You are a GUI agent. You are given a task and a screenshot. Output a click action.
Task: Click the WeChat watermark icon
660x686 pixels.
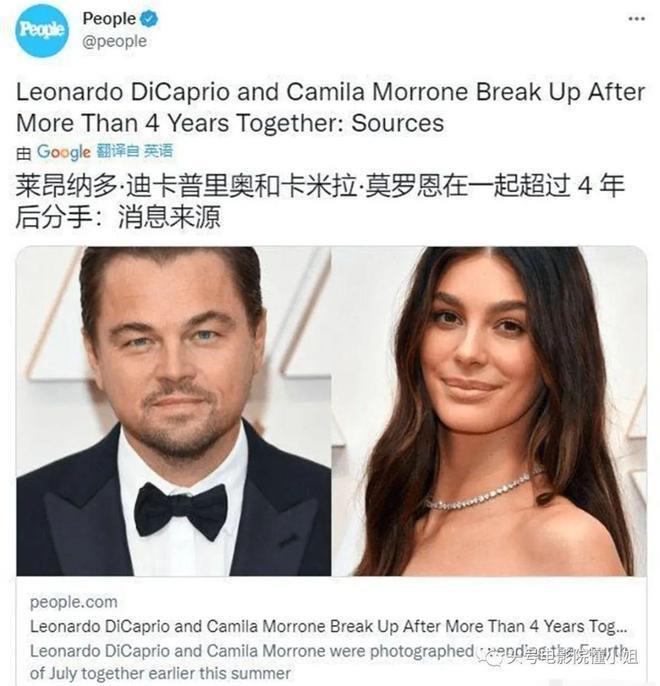click(x=495, y=656)
